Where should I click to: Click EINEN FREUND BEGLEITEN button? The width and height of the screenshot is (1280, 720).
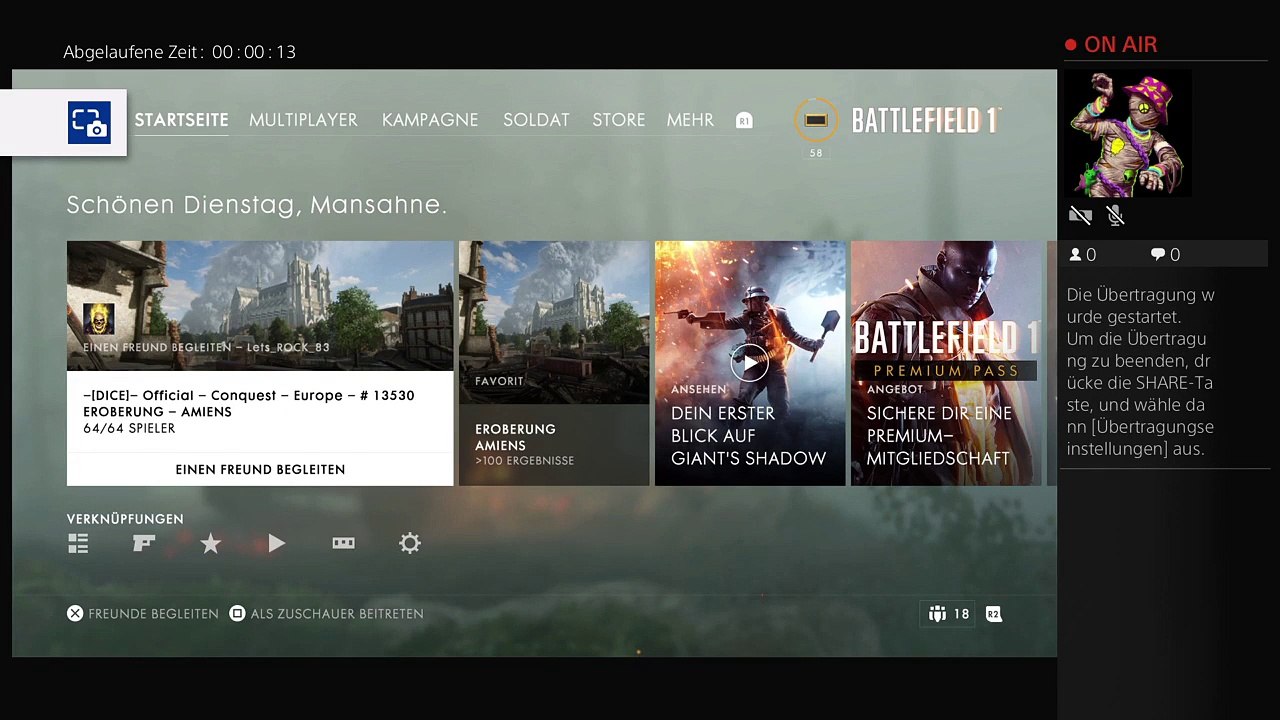pyautogui.click(x=260, y=469)
